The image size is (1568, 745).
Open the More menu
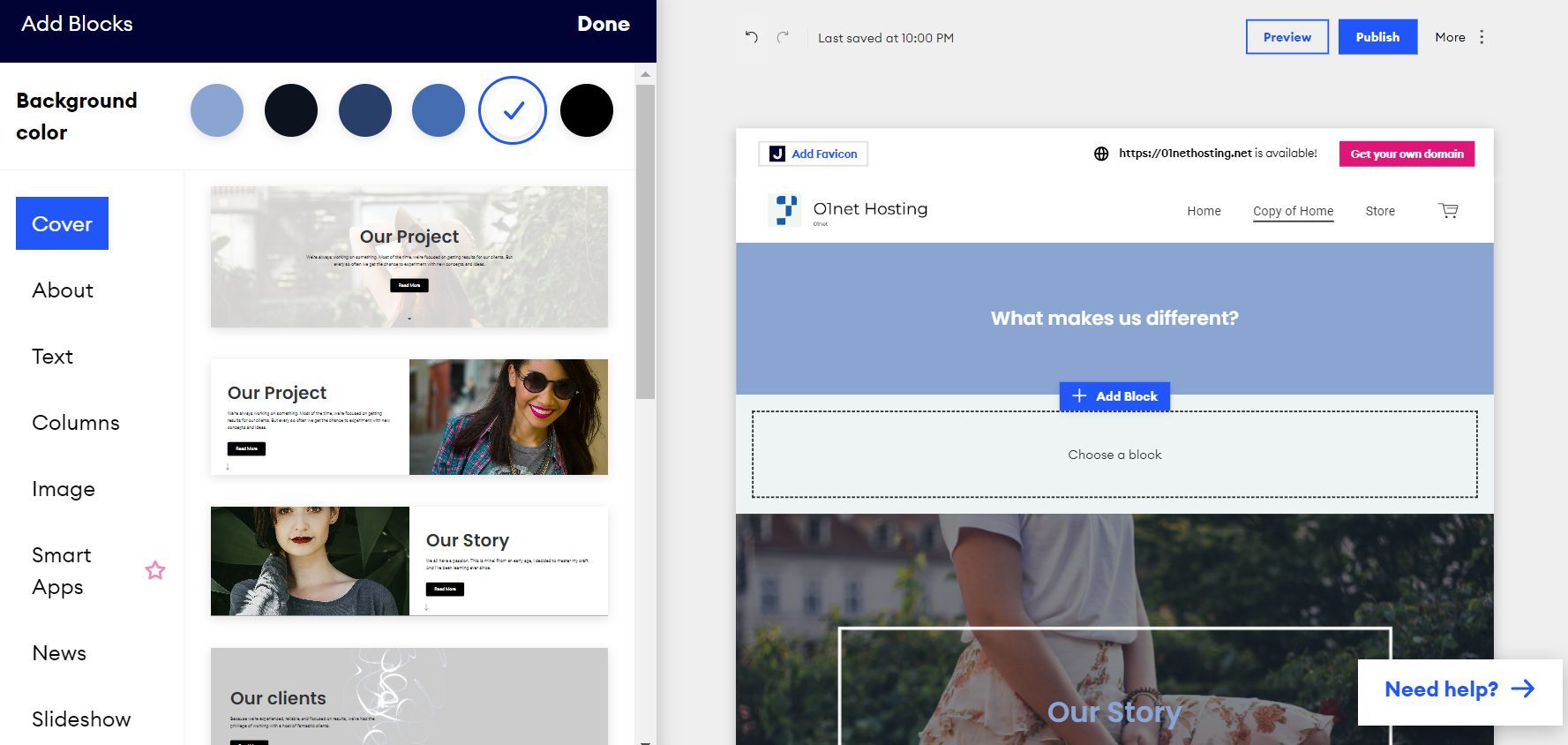click(x=1459, y=37)
